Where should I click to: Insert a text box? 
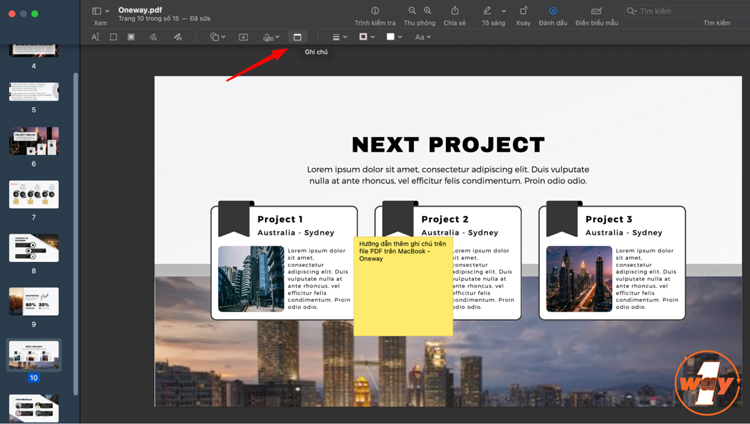[x=243, y=37]
